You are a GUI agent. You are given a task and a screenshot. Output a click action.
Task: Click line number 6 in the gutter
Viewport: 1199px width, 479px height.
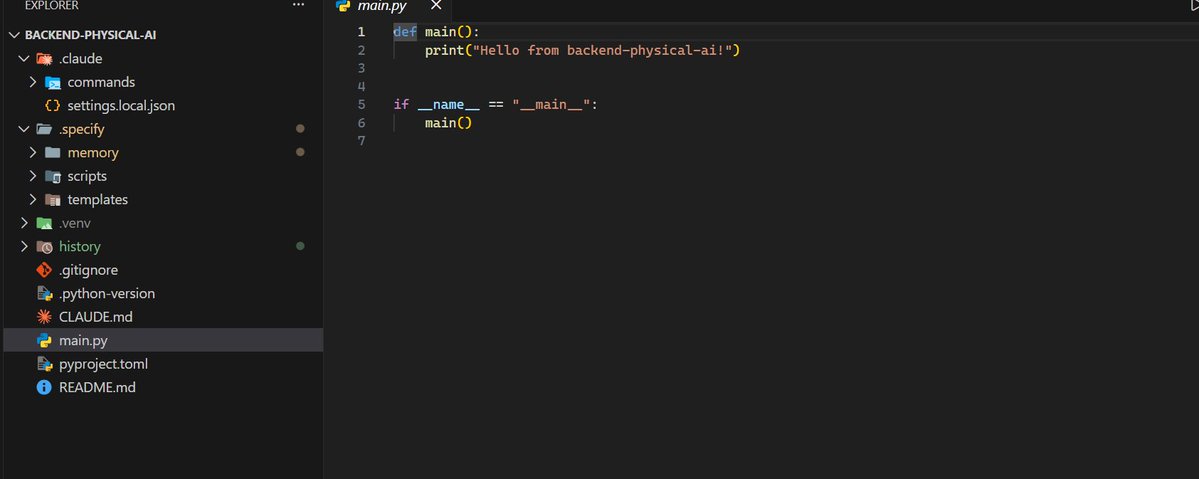coord(361,122)
